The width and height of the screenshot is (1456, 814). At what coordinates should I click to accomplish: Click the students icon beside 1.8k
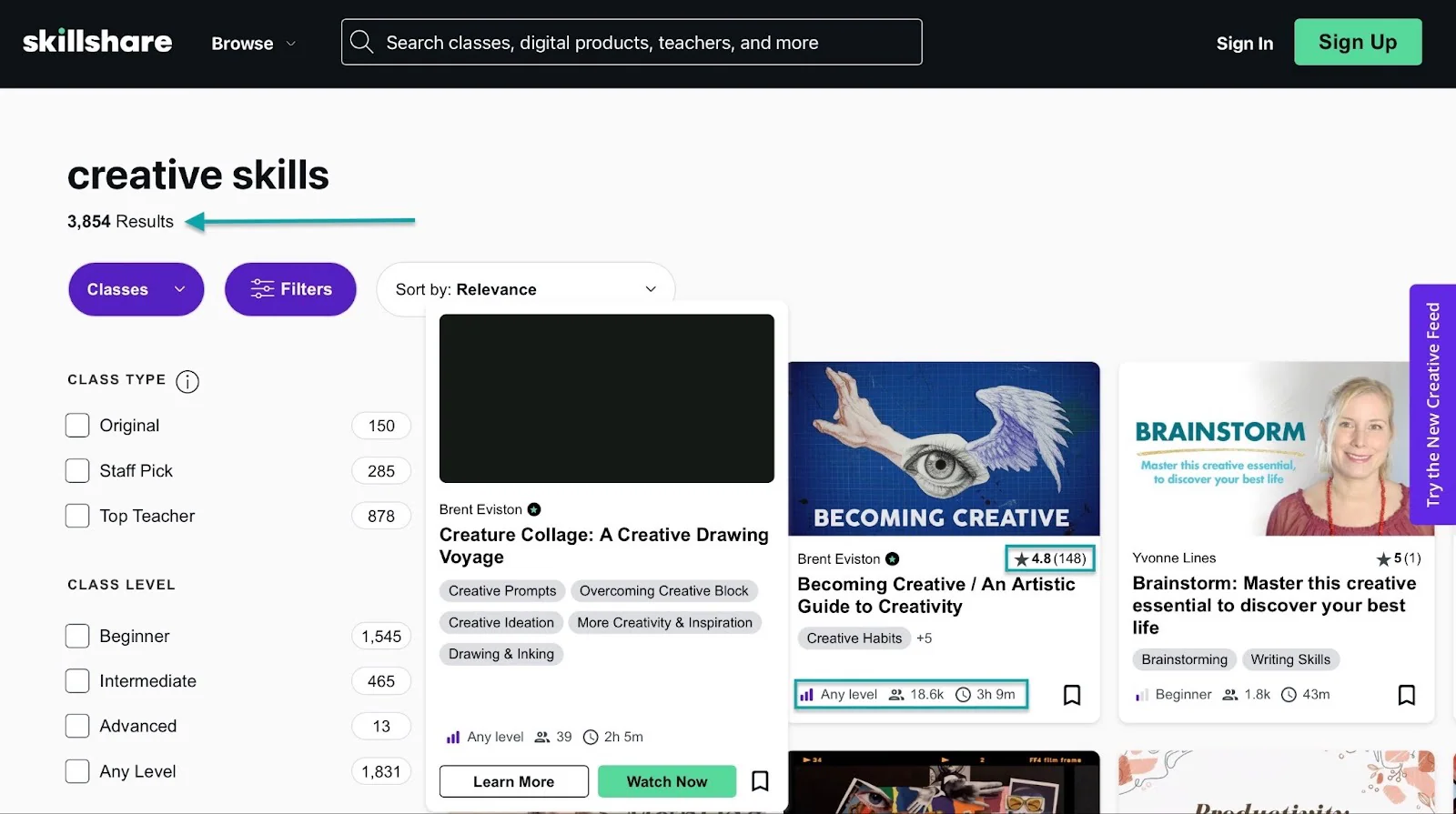(1230, 695)
